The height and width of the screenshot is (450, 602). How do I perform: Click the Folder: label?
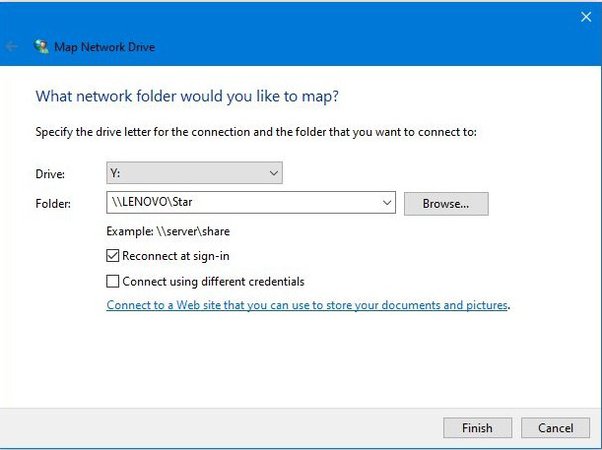coord(53,204)
